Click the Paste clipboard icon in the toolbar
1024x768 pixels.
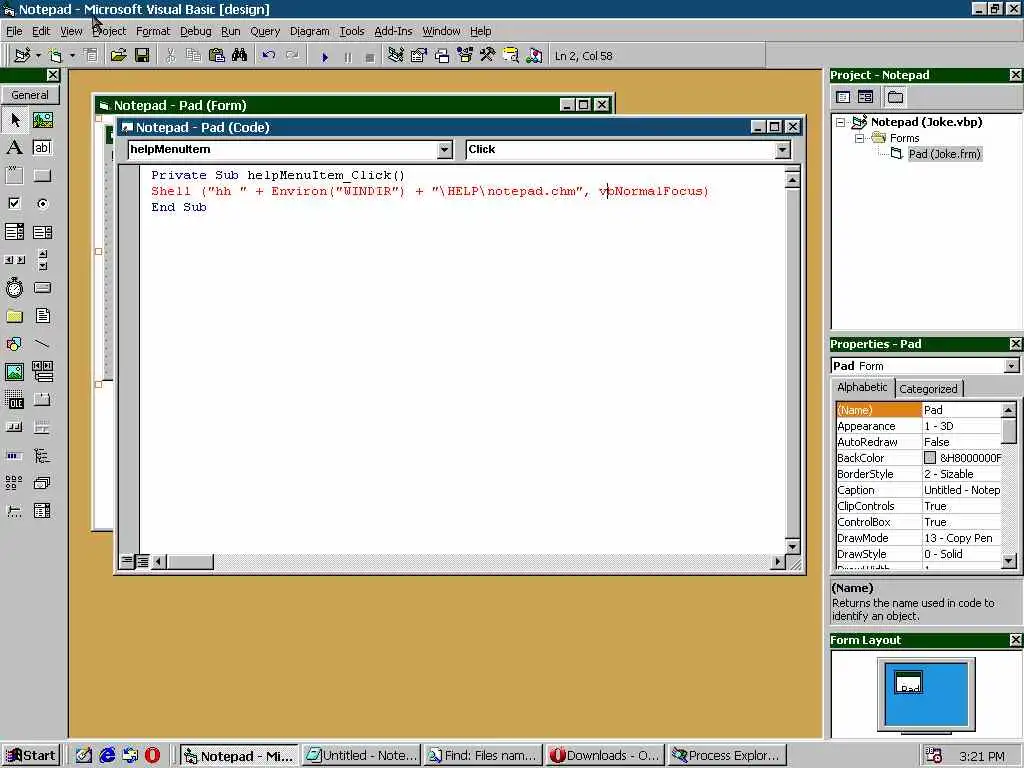(x=217, y=56)
